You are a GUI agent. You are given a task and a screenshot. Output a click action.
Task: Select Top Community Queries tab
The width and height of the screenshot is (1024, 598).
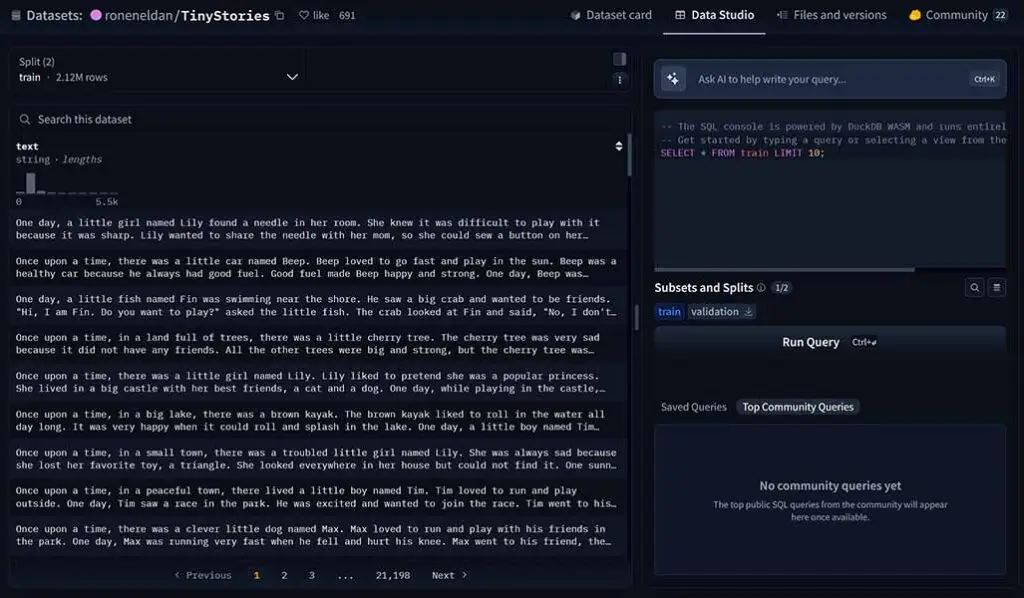[x=797, y=407]
